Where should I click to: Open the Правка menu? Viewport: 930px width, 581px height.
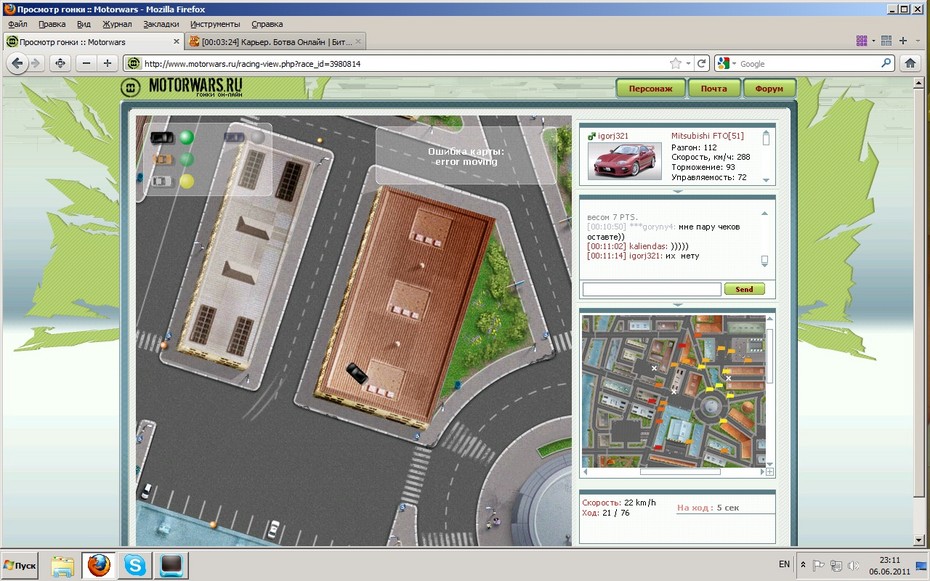52,24
